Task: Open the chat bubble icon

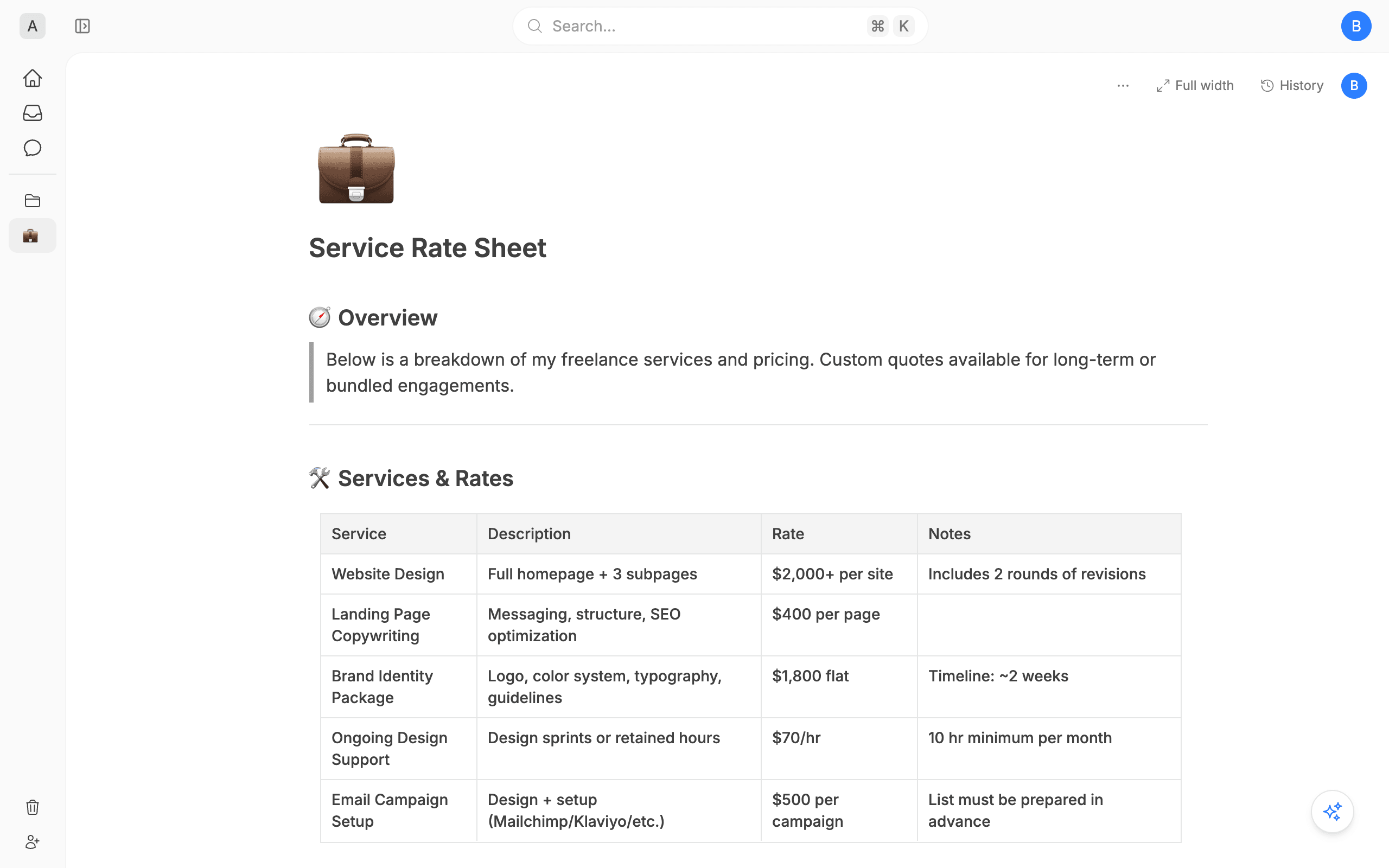Action: (32, 148)
